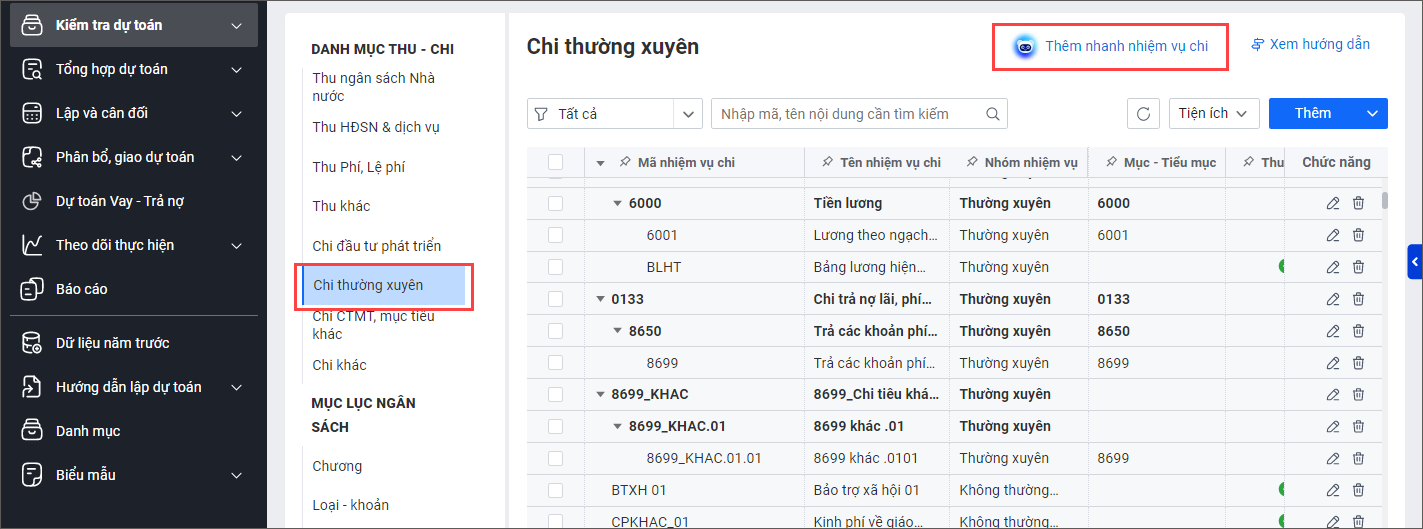Click the Báo cáo icon in sidebar
The image size is (1423, 529).
[32, 289]
